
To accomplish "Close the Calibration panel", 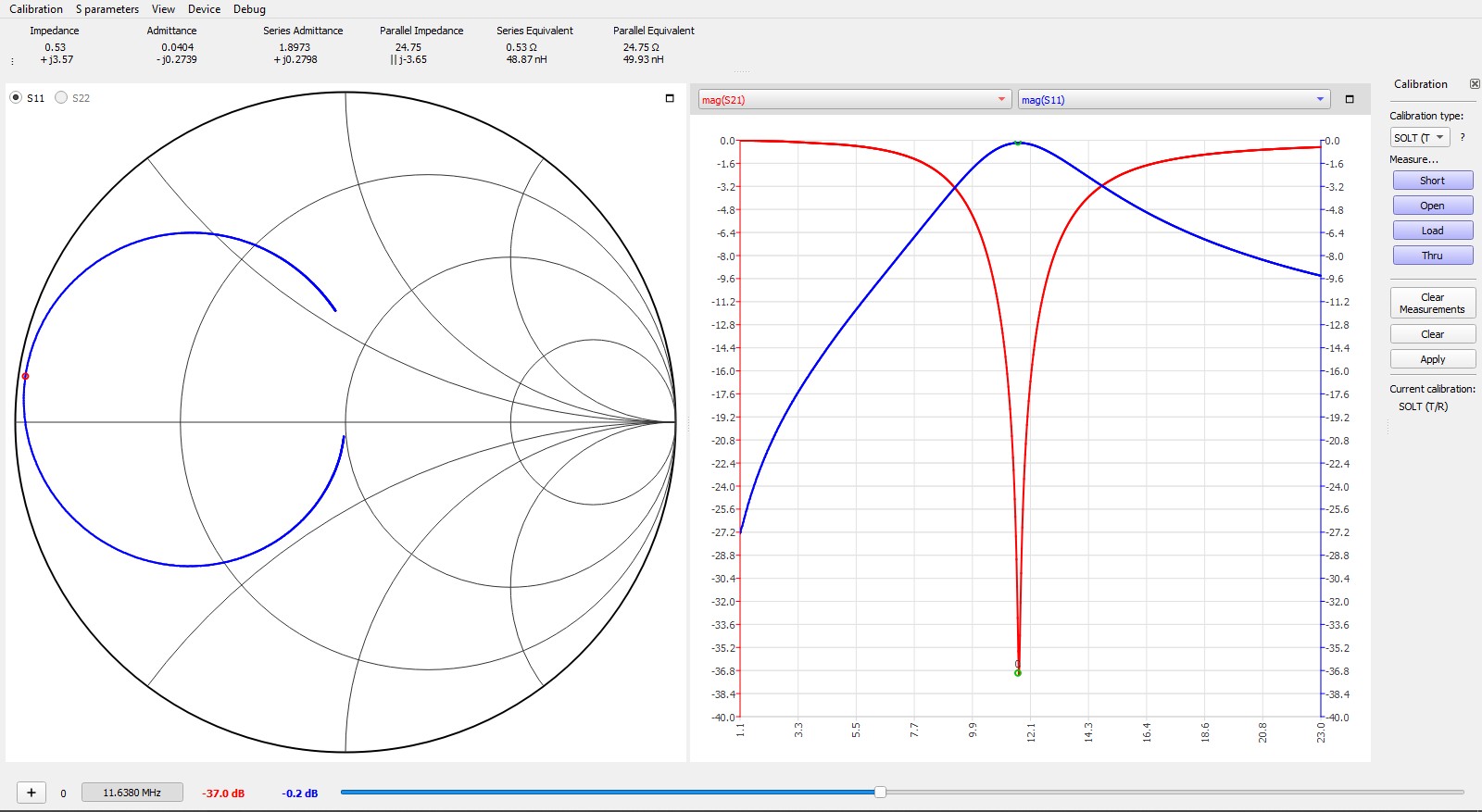I will (1475, 83).
